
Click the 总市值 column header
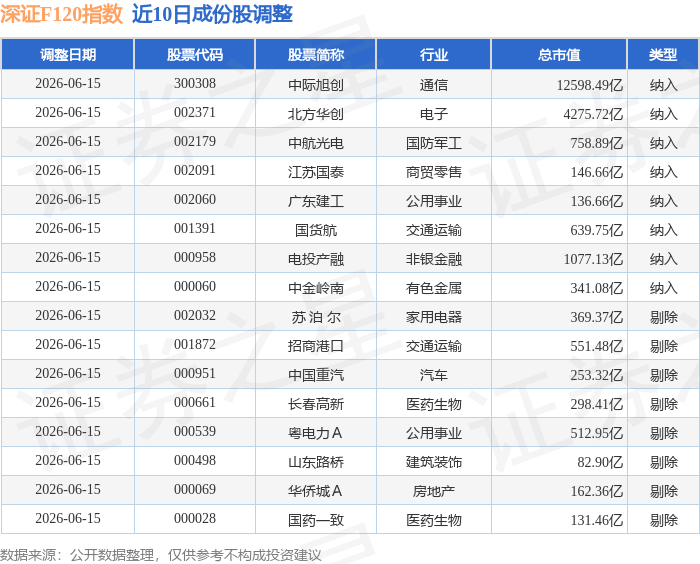(x=559, y=55)
